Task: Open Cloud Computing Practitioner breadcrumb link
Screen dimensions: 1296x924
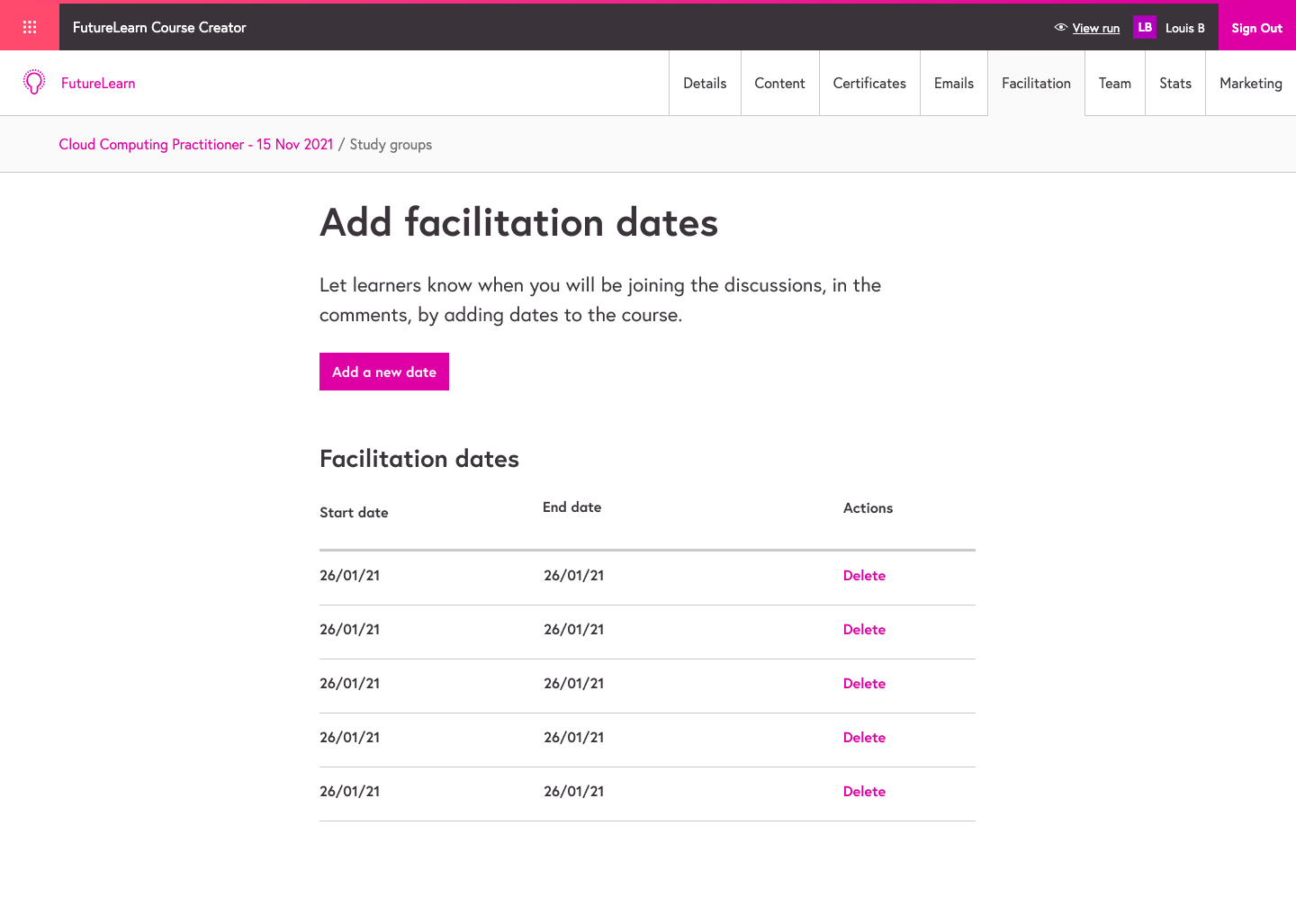Action: [x=195, y=144]
